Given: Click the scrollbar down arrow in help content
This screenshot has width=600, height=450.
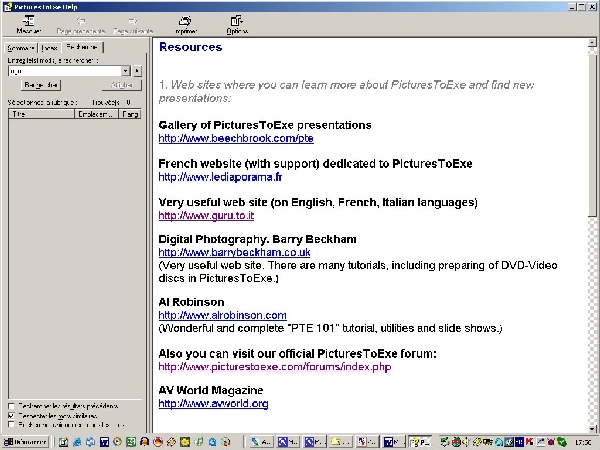Looking at the screenshot, I should [592, 429].
